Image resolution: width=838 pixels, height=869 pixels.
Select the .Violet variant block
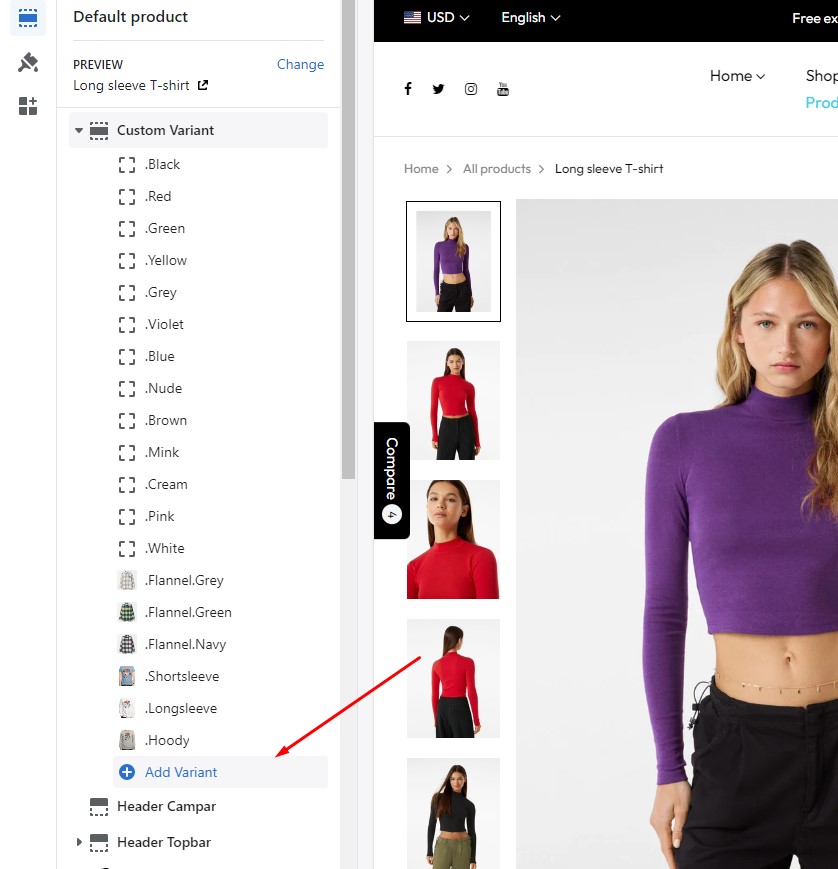(x=164, y=324)
